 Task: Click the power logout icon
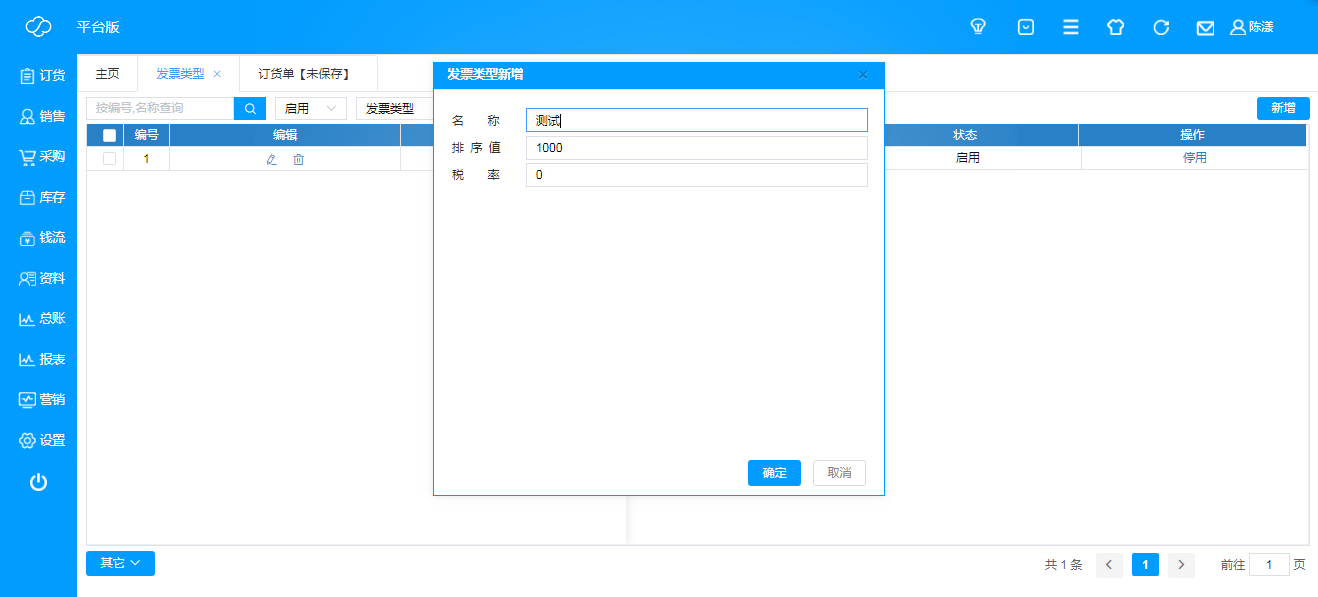pyautogui.click(x=38, y=482)
